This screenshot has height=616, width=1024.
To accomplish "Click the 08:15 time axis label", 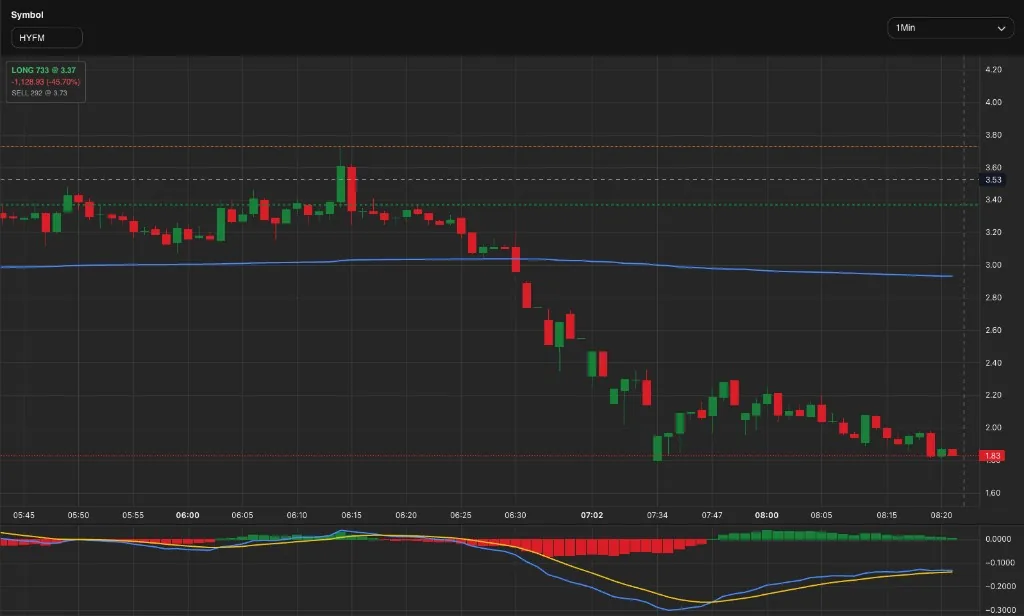I will [x=887, y=515].
